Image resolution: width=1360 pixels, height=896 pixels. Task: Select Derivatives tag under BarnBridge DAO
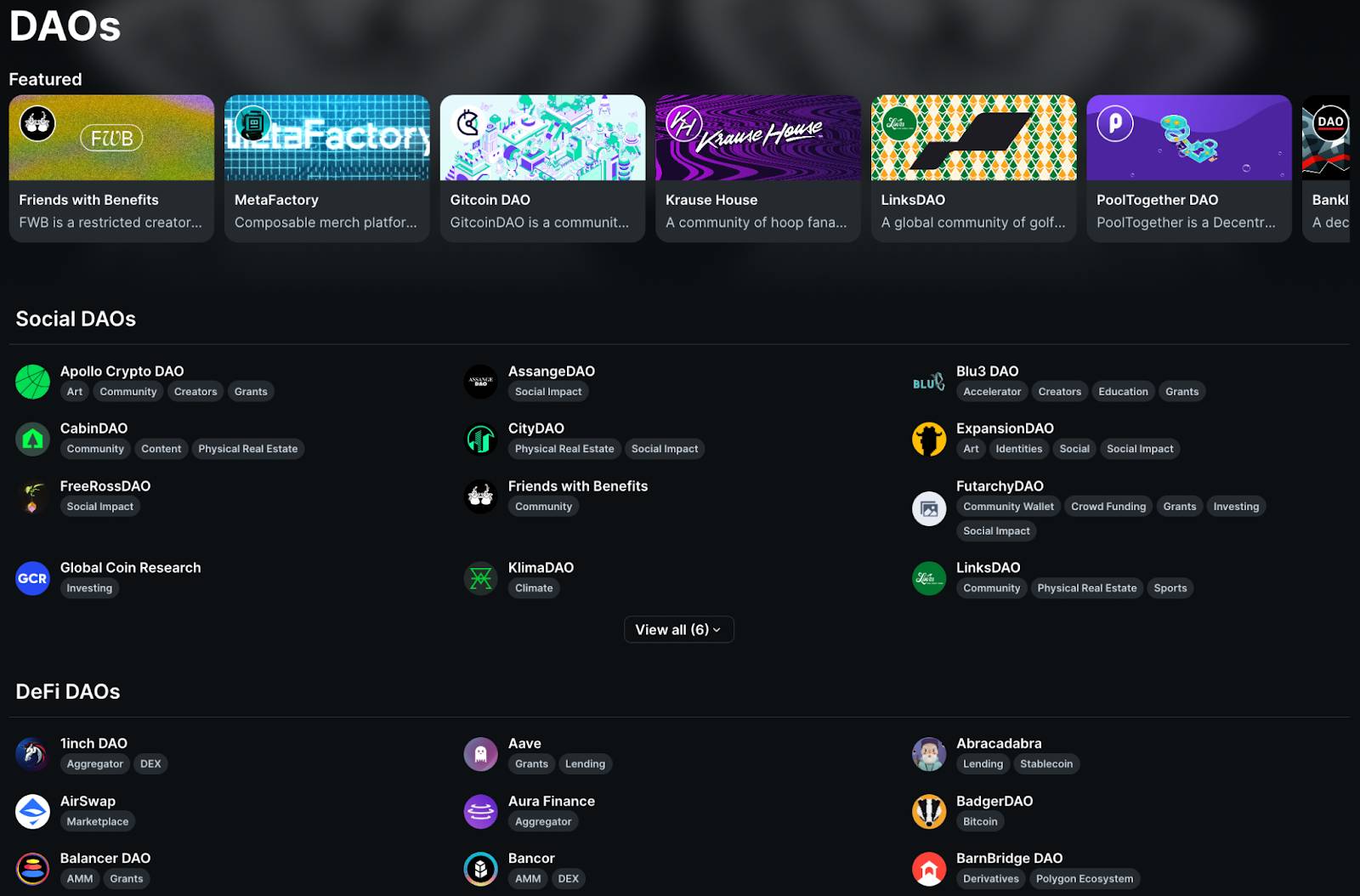(x=991, y=879)
